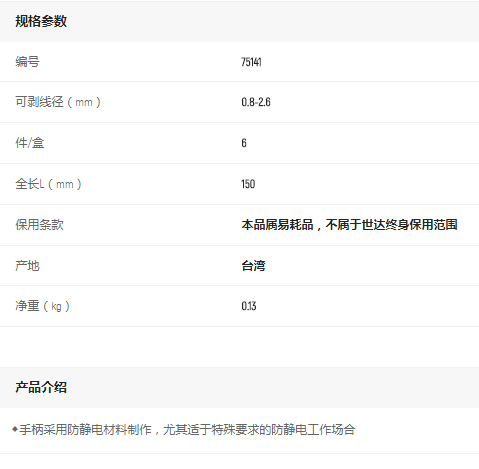
Task: Click the net weight value 0.13
Action: 249,306
